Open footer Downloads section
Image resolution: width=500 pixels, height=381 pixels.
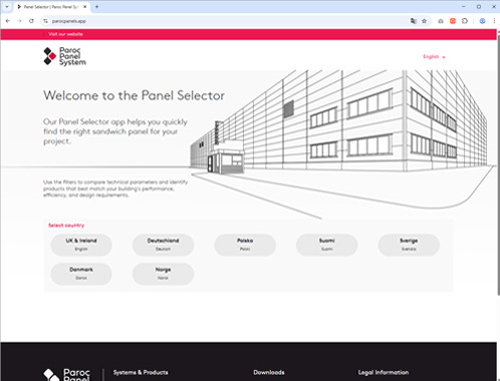click(269, 372)
